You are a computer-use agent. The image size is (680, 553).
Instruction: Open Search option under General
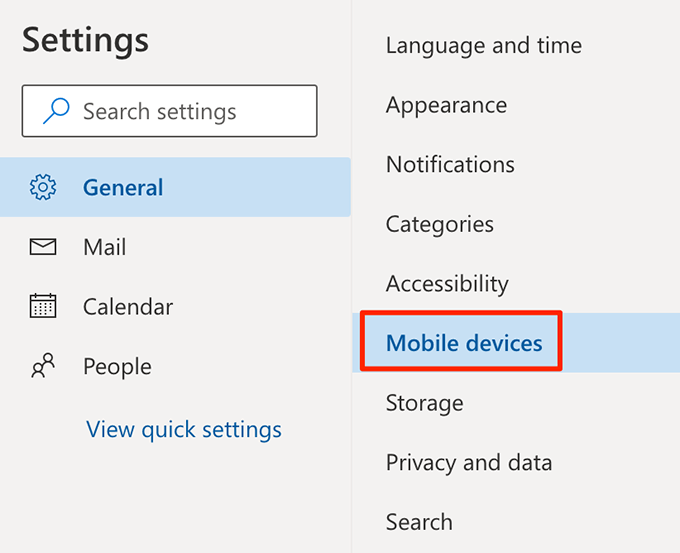tap(418, 522)
